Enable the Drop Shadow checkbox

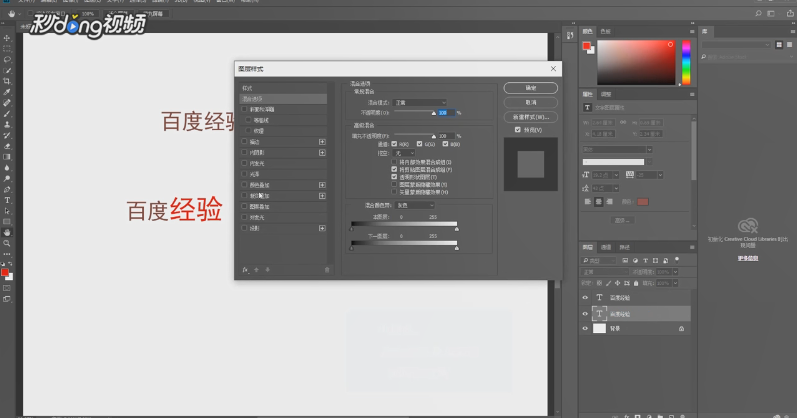(244, 228)
